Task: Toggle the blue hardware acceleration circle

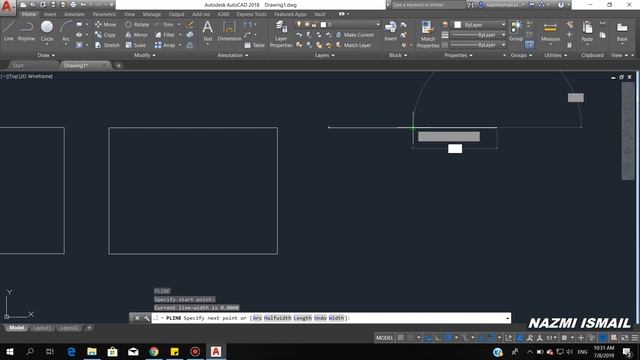Action: [603, 338]
